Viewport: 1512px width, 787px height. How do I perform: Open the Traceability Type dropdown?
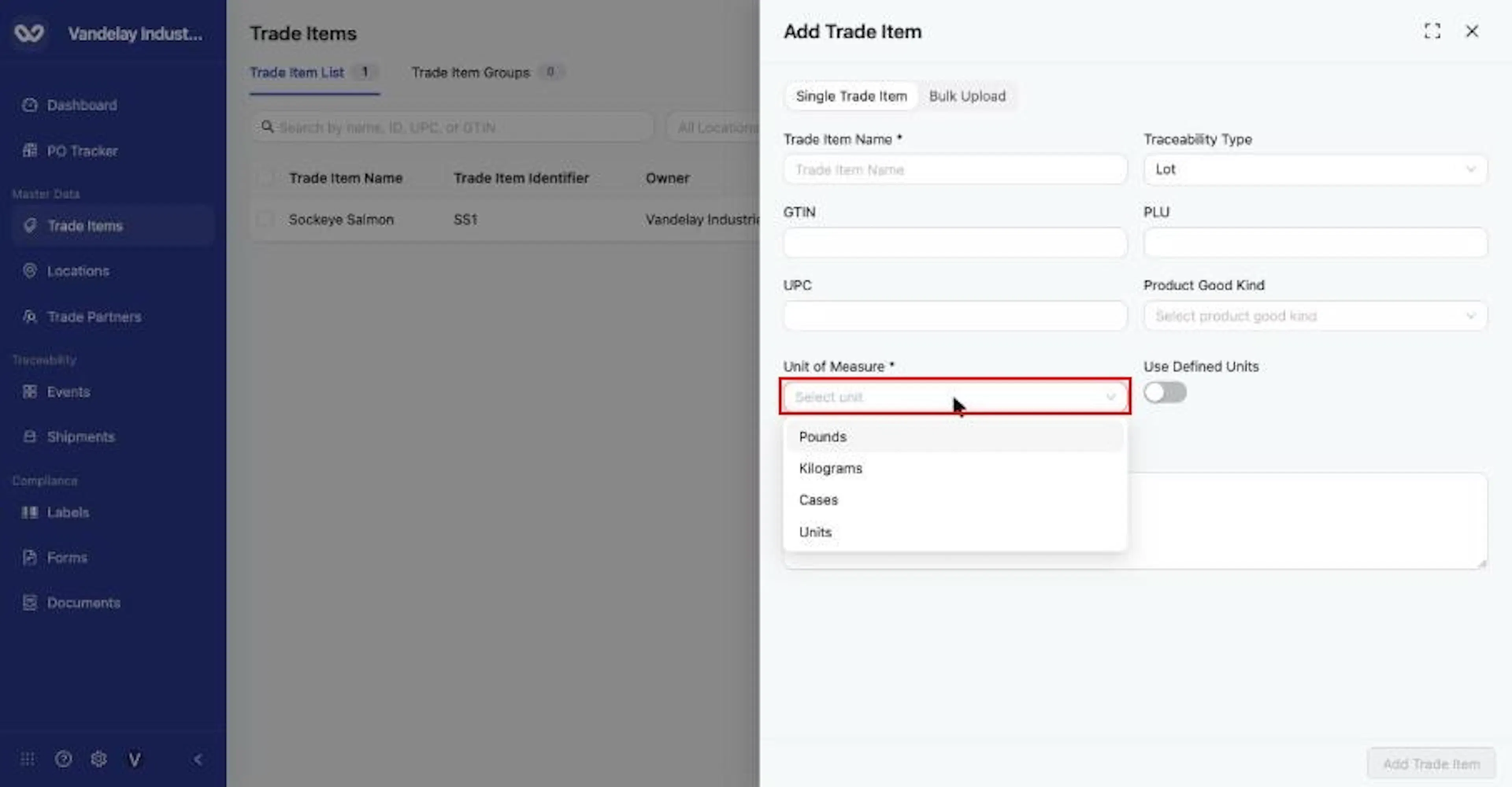click(1315, 170)
